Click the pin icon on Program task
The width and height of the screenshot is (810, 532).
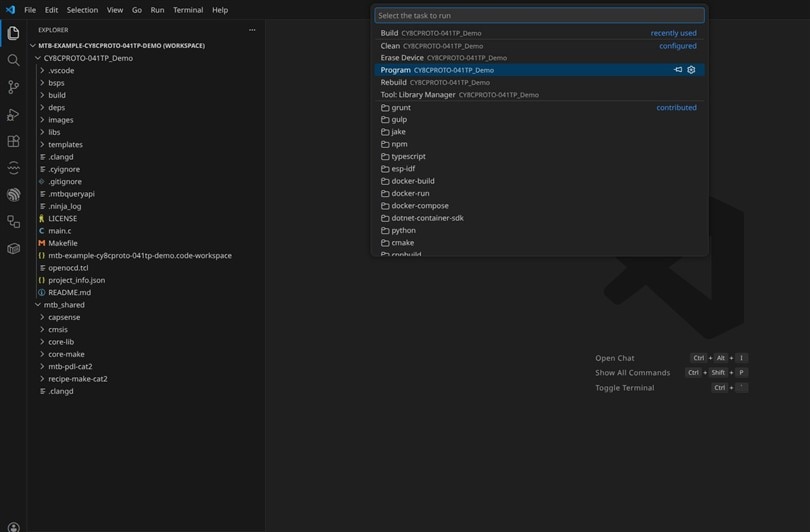678,70
